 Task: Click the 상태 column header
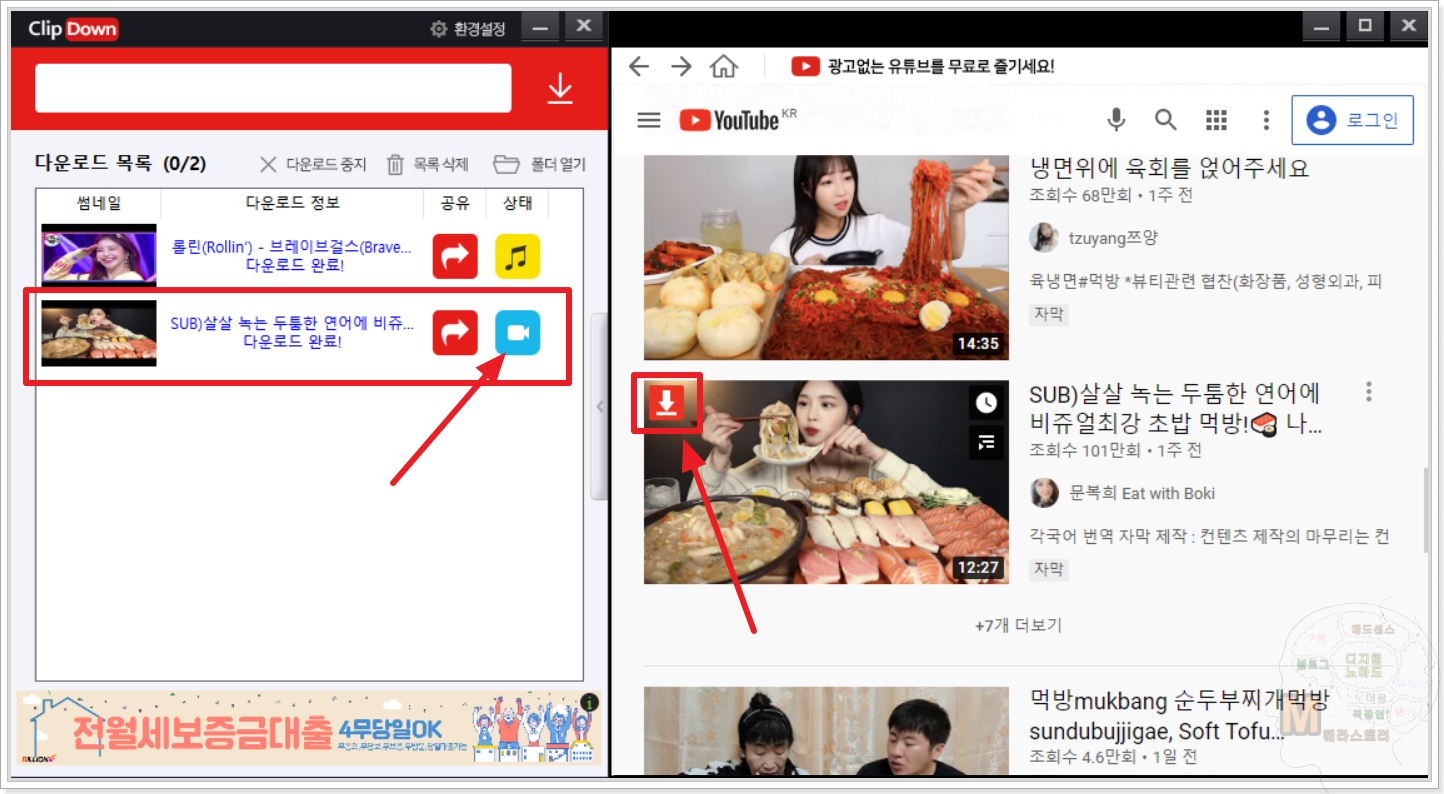coord(517,203)
